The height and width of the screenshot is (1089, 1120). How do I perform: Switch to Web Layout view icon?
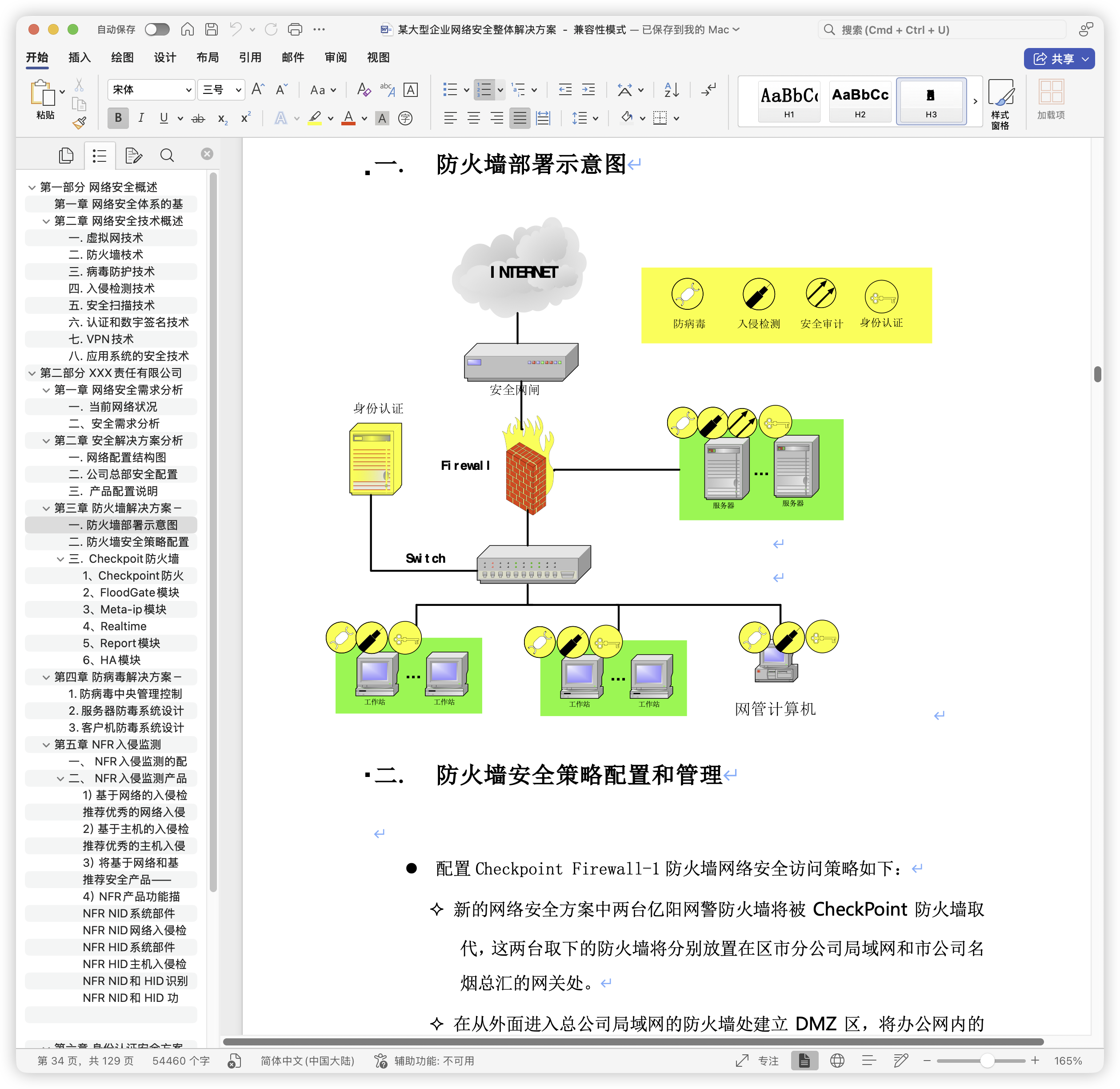tap(837, 1061)
